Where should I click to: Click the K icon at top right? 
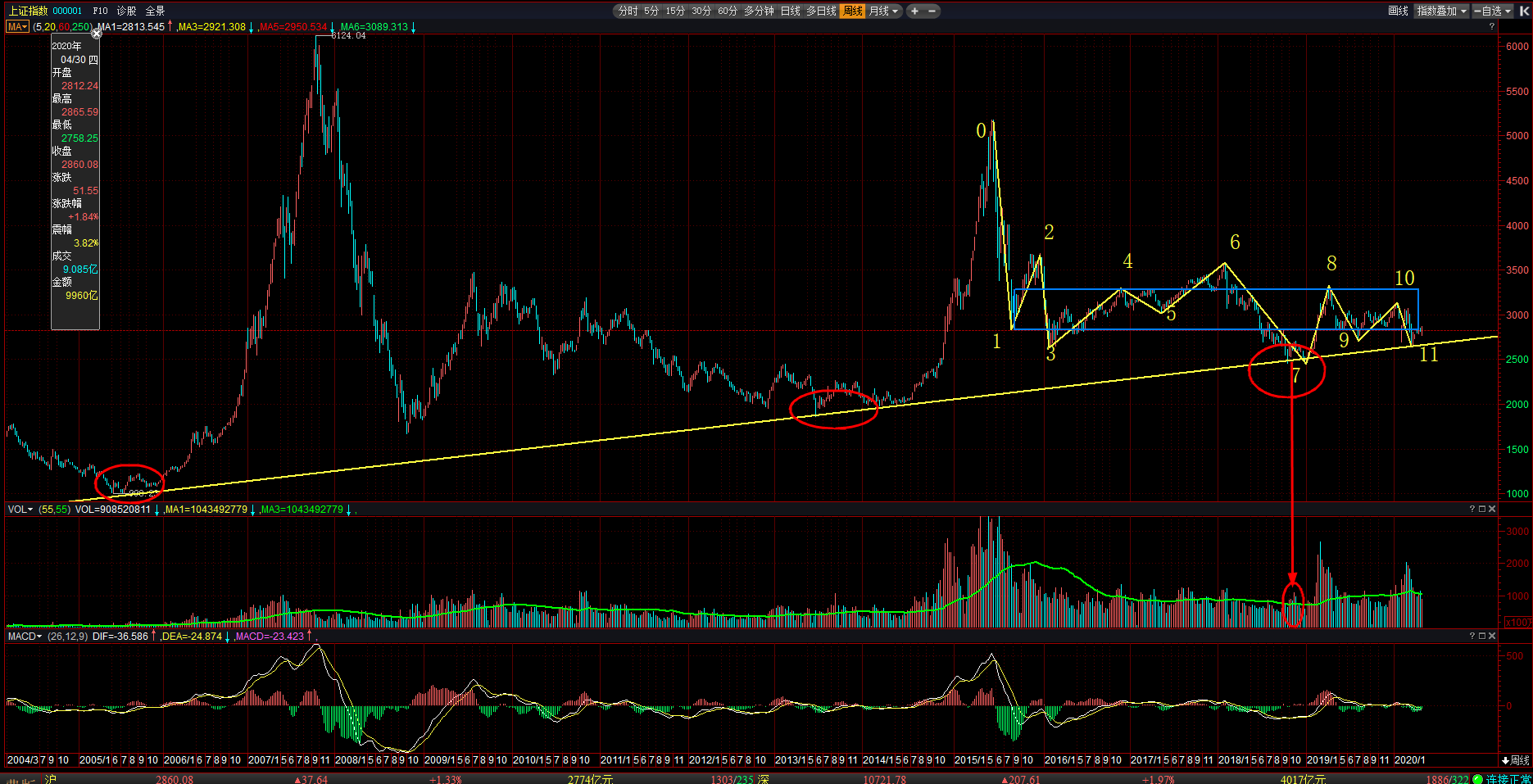pyautogui.click(x=1524, y=11)
